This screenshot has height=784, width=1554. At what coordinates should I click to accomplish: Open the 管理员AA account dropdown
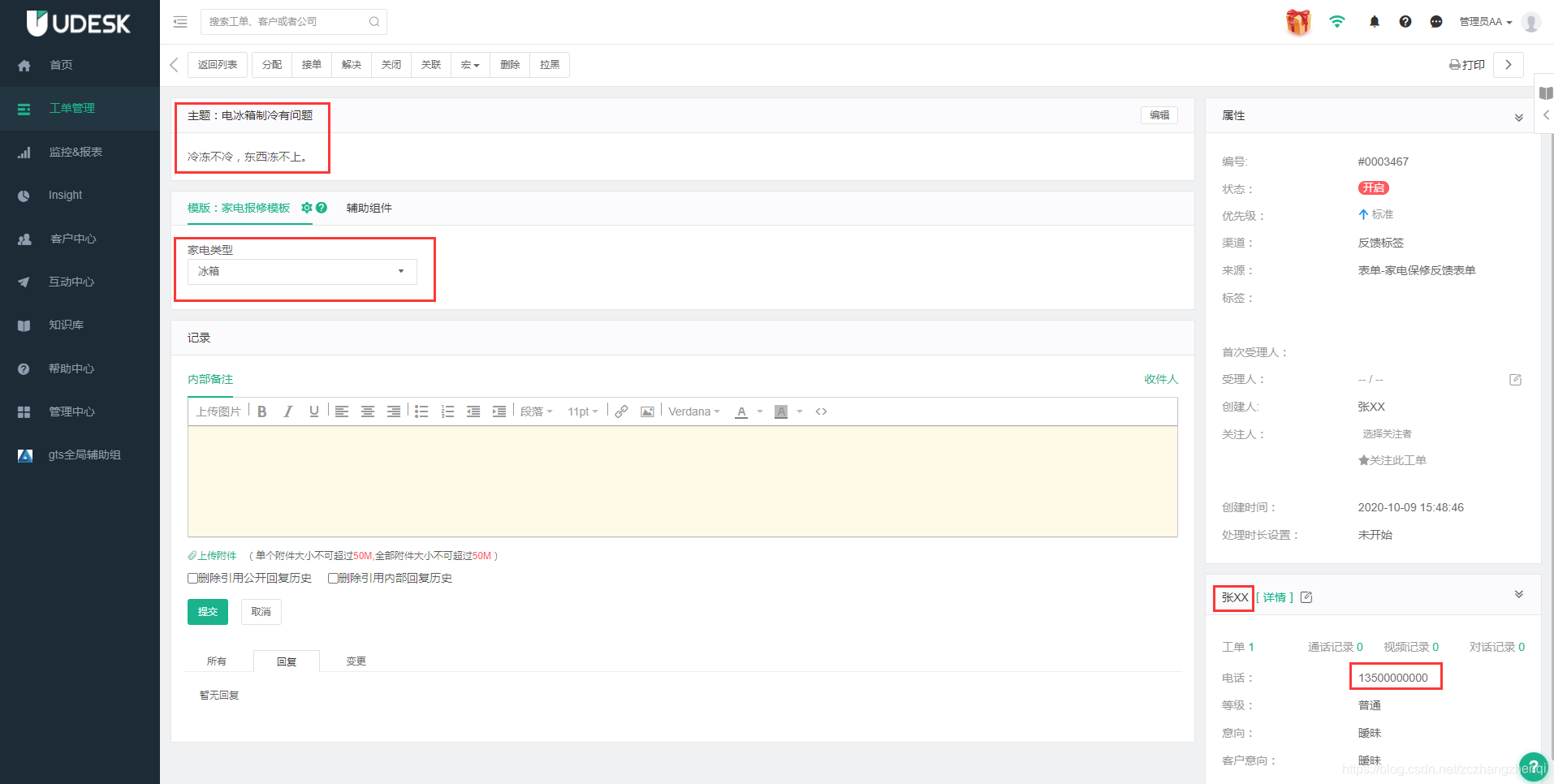tap(1486, 22)
